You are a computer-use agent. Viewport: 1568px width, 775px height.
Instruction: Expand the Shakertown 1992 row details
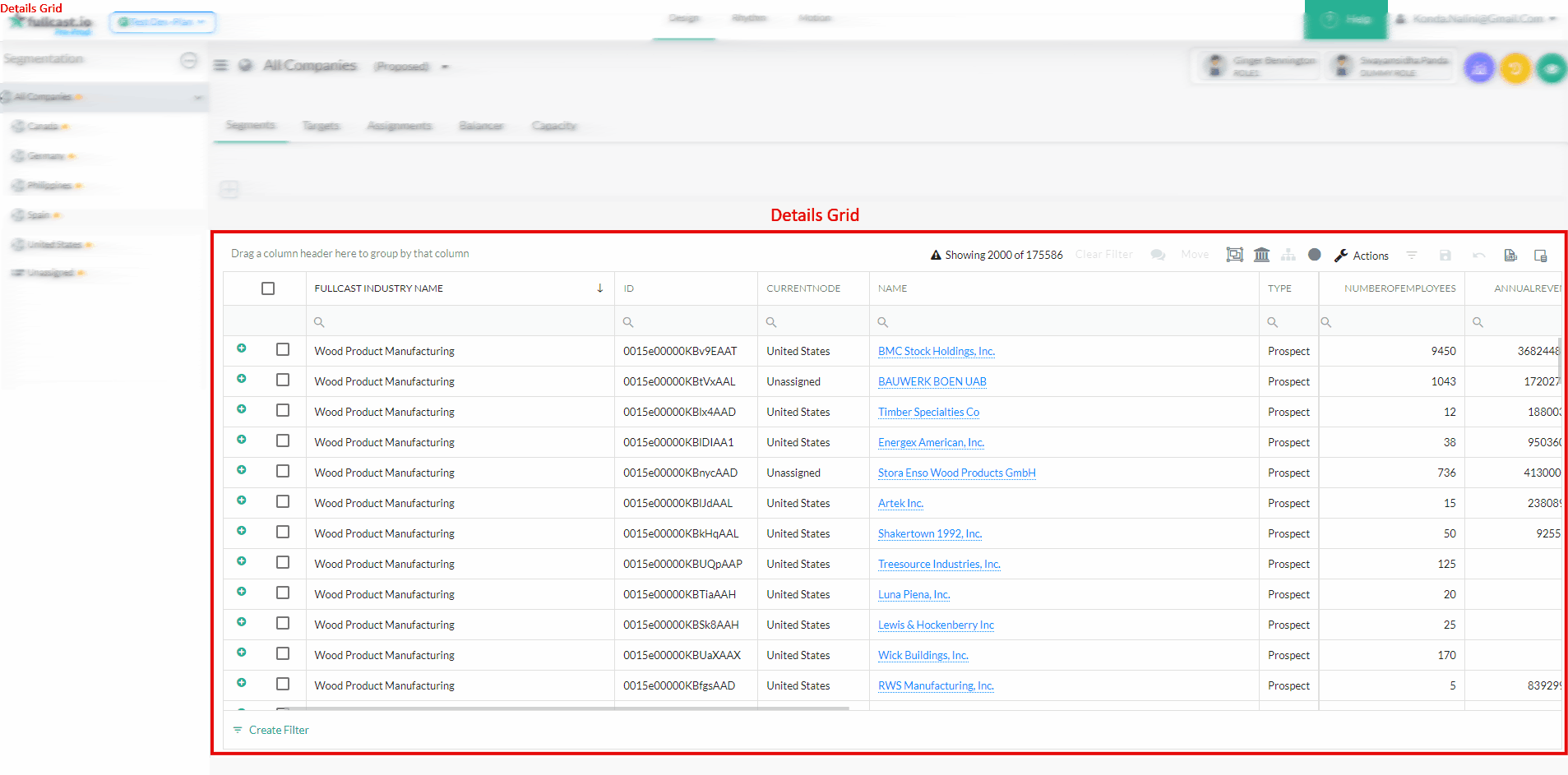242,531
